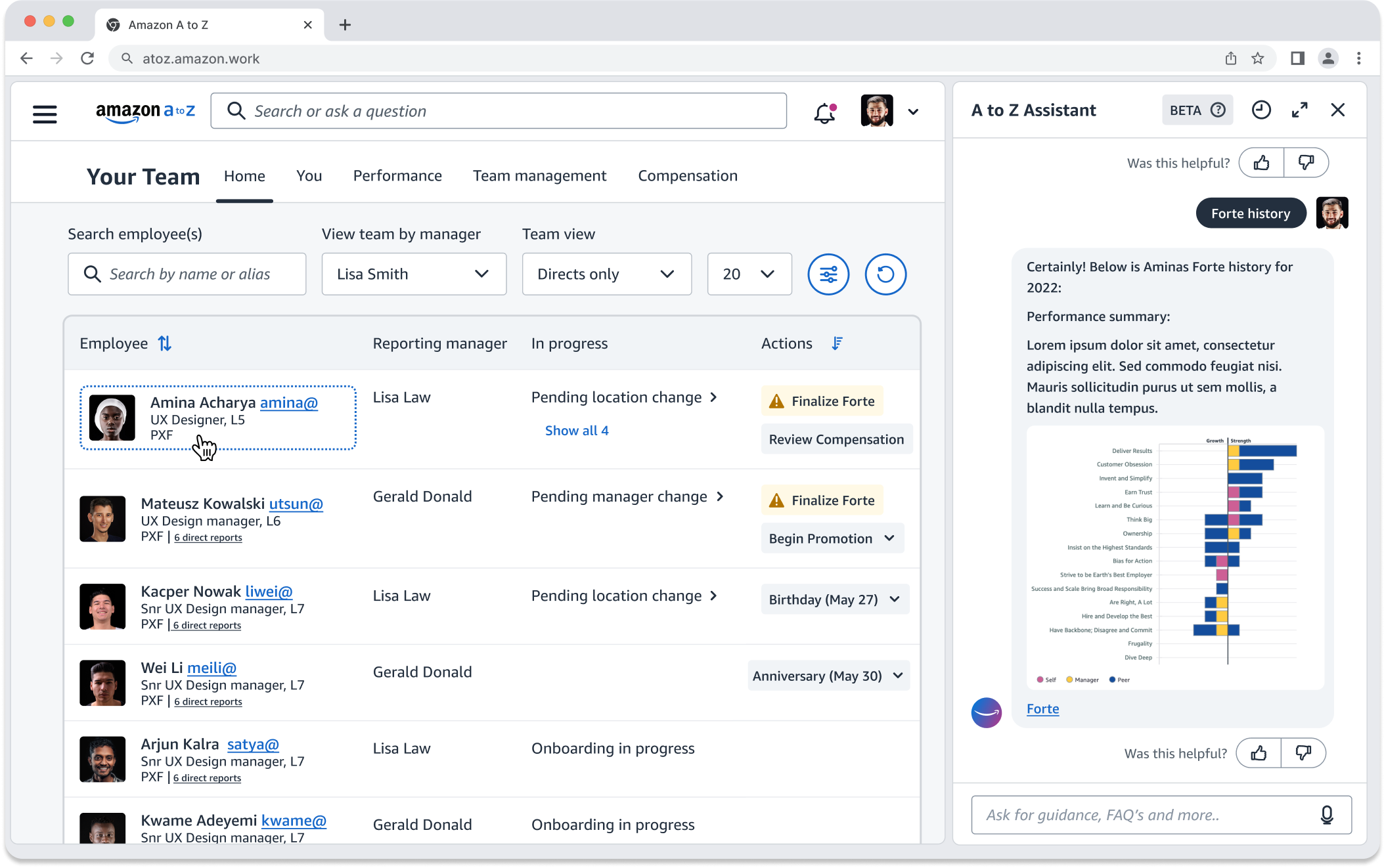The width and height of the screenshot is (1384, 868).
Task: Click the notifications bell icon
Action: pyautogui.click(x=824, y=113)
